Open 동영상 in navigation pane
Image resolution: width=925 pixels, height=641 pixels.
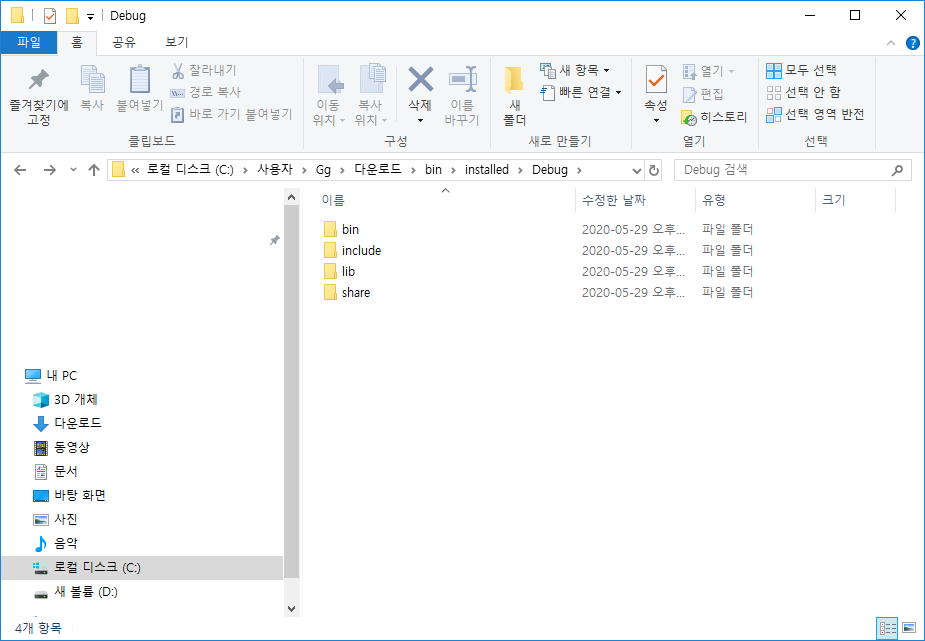(71, 448)
